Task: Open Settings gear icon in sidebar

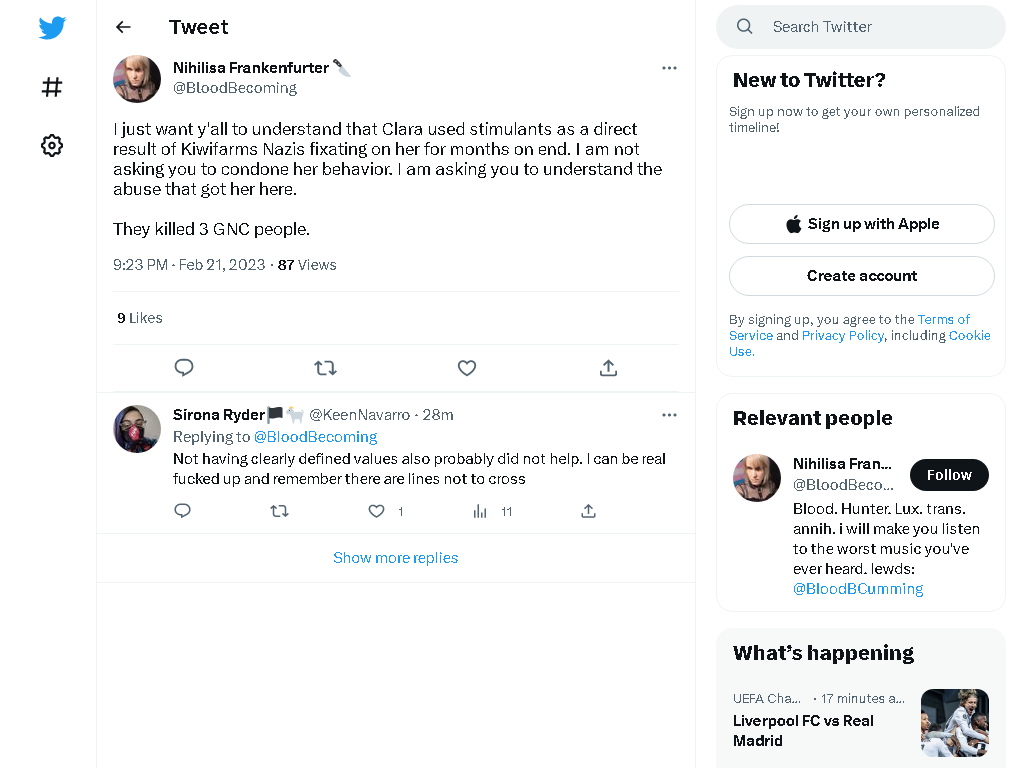Action: click(52, 145)
